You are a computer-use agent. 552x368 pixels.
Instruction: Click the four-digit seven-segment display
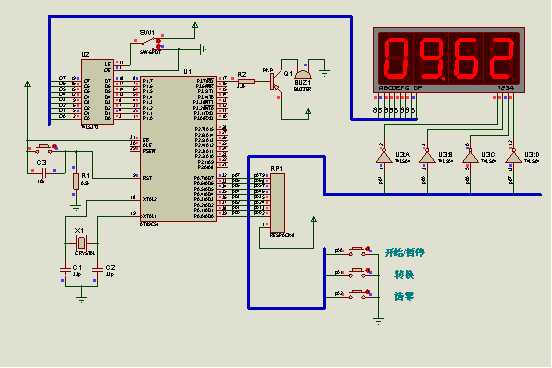449,60
